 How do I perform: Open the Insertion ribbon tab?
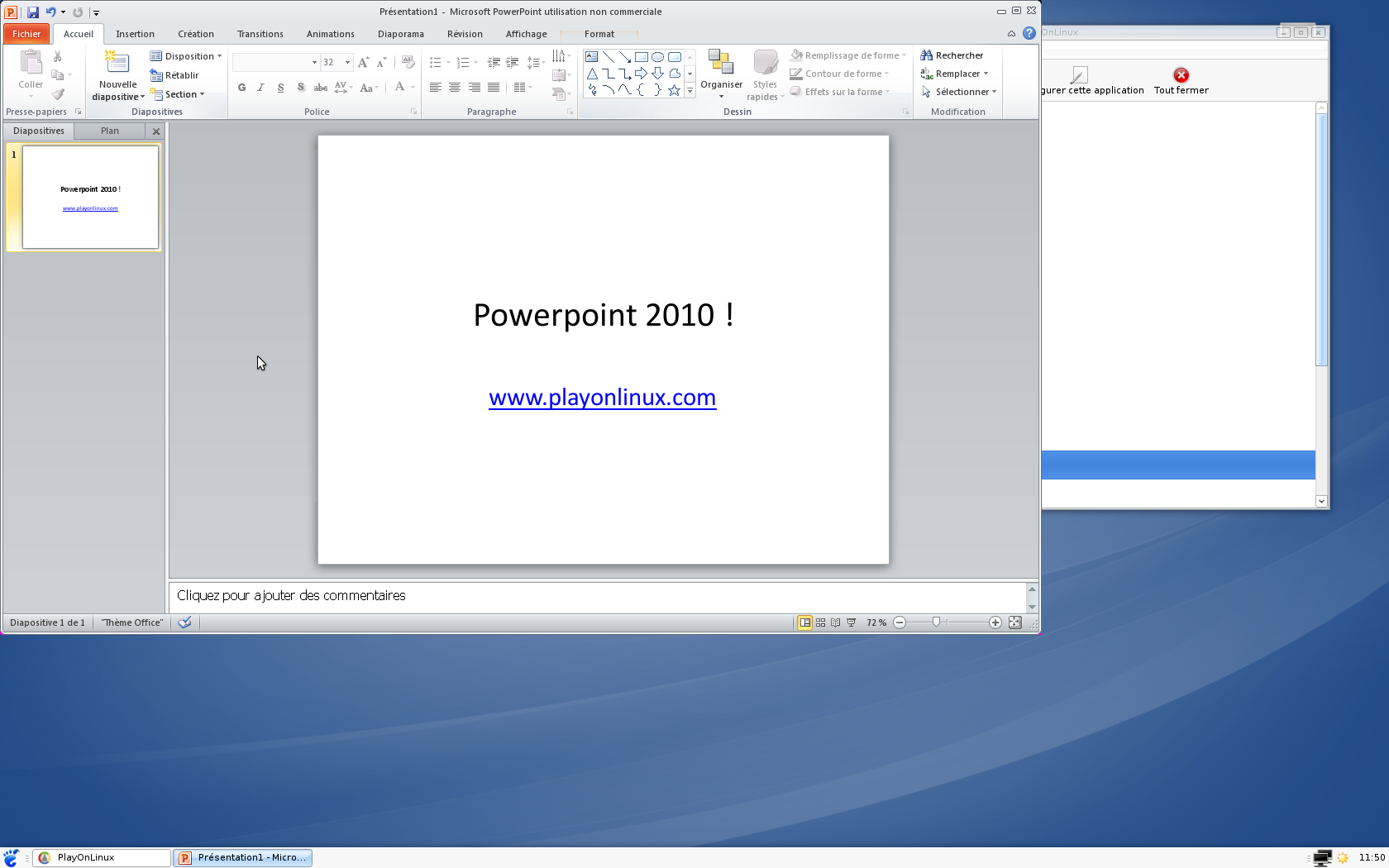pyautogui.click(x=135, y=34)
